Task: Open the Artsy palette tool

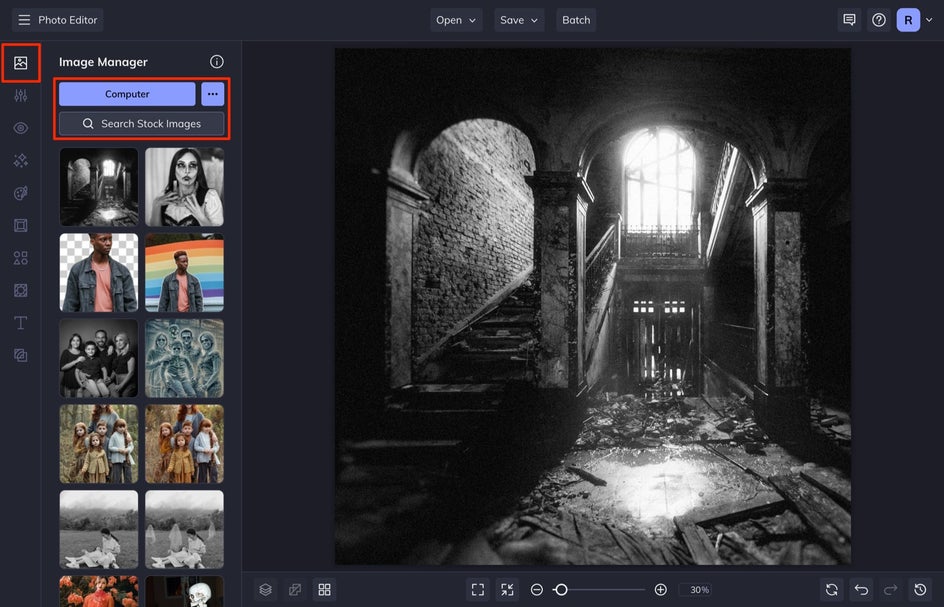Action: point(20,193)
